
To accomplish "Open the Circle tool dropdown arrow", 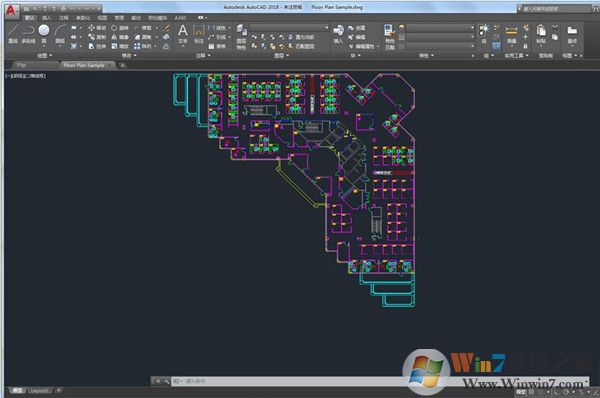I will 44,46.
